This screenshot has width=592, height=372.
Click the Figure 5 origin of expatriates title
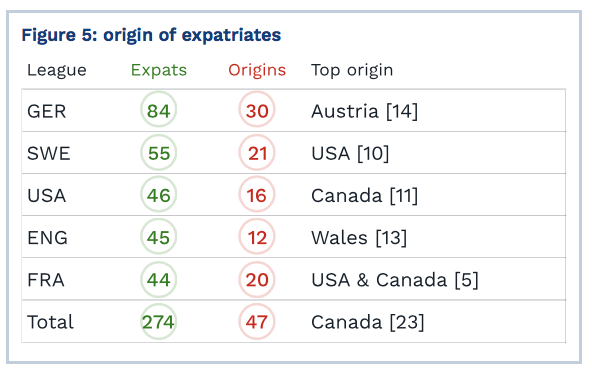pyautogui.click(x=151, y=36)
